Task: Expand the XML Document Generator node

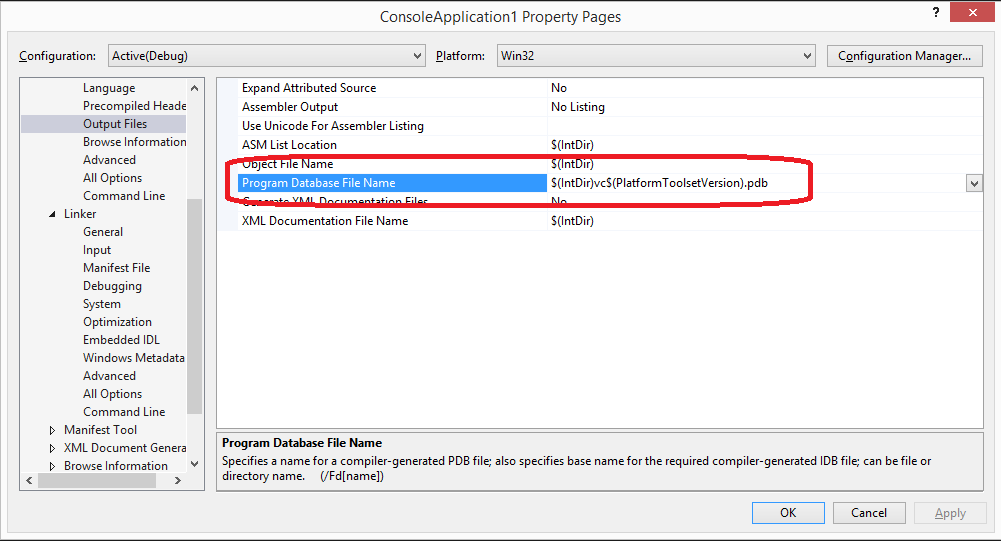Action: click(53, 448)
